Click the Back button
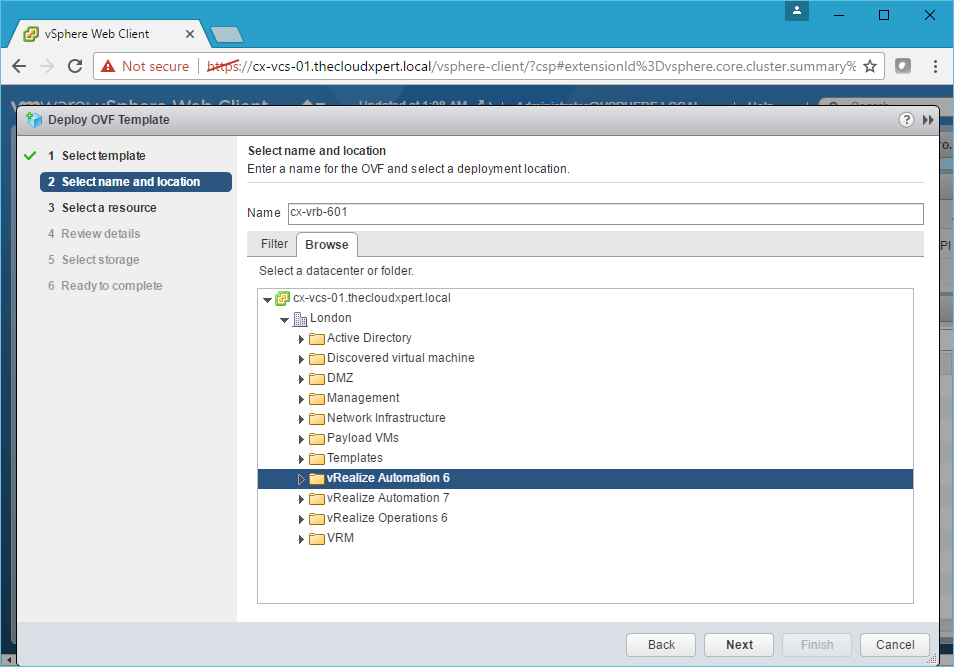This screenshot has height=667, width=954. pos(661,645)
